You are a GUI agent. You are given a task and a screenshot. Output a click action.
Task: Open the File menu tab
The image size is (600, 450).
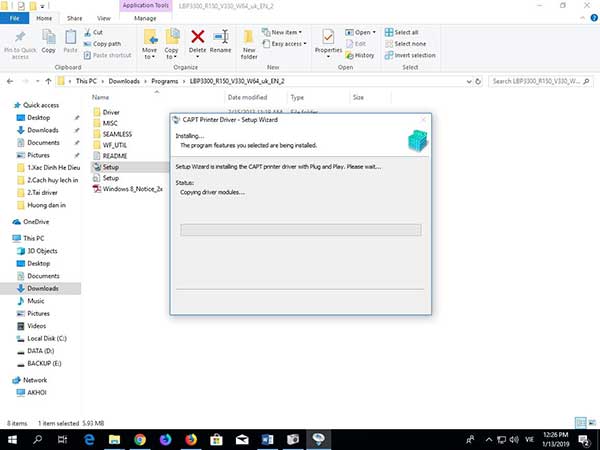pyautogui.click(x=15, y=18)
